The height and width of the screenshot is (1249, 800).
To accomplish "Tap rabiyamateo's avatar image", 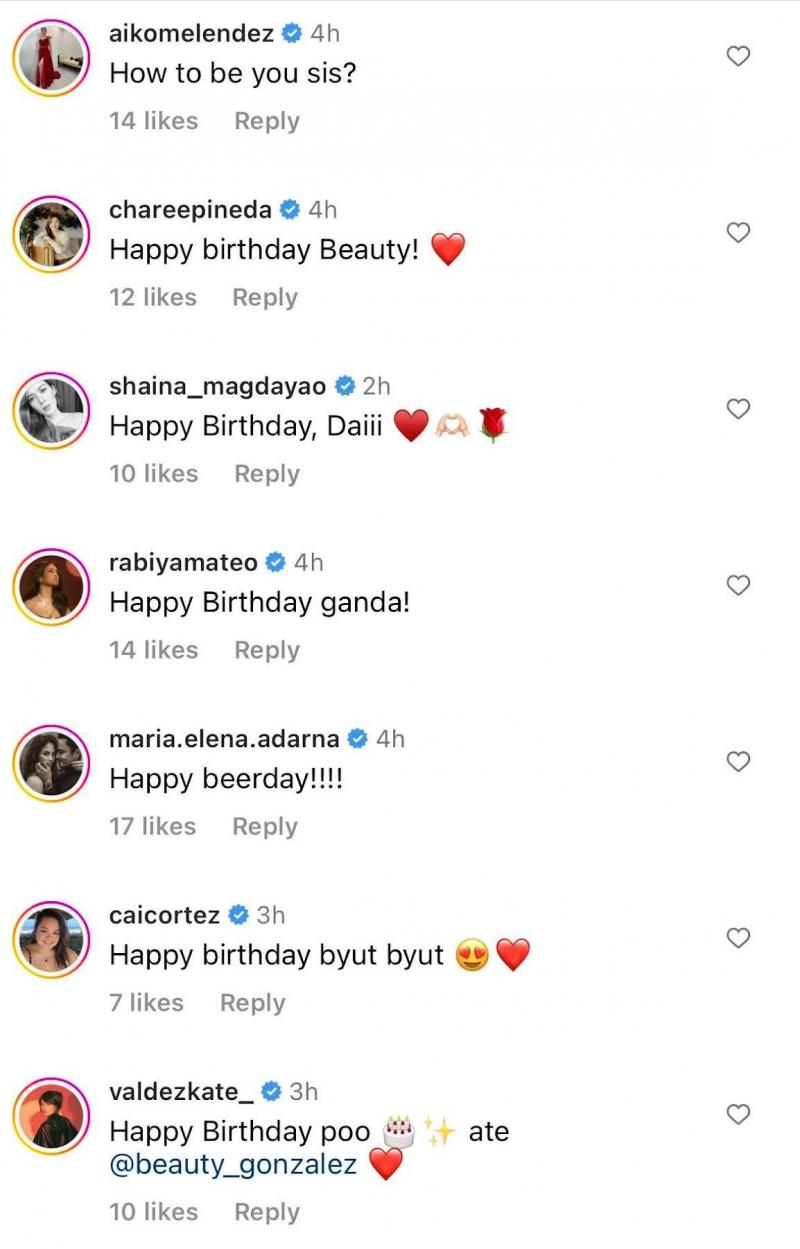I will (50, 586).
